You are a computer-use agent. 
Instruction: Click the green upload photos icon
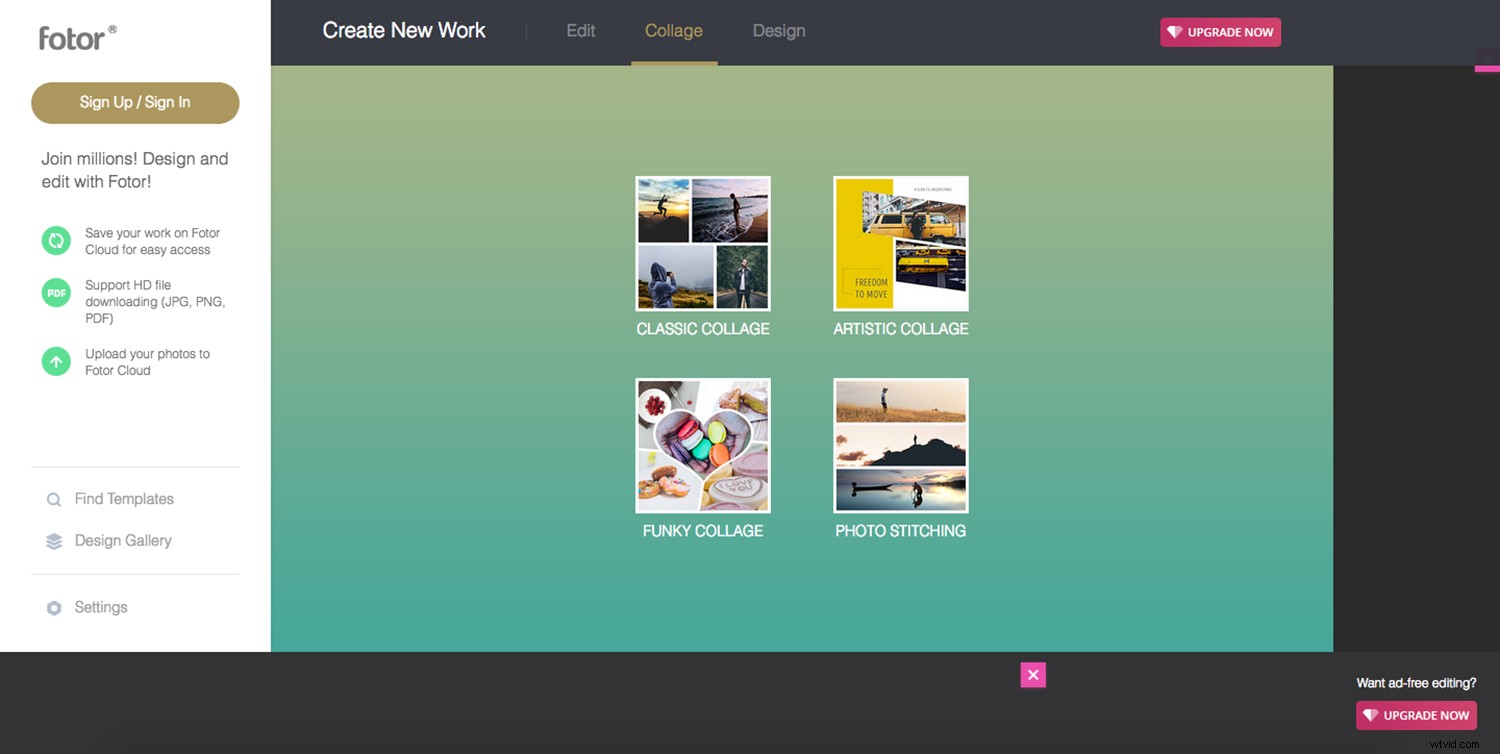[56, 361]
